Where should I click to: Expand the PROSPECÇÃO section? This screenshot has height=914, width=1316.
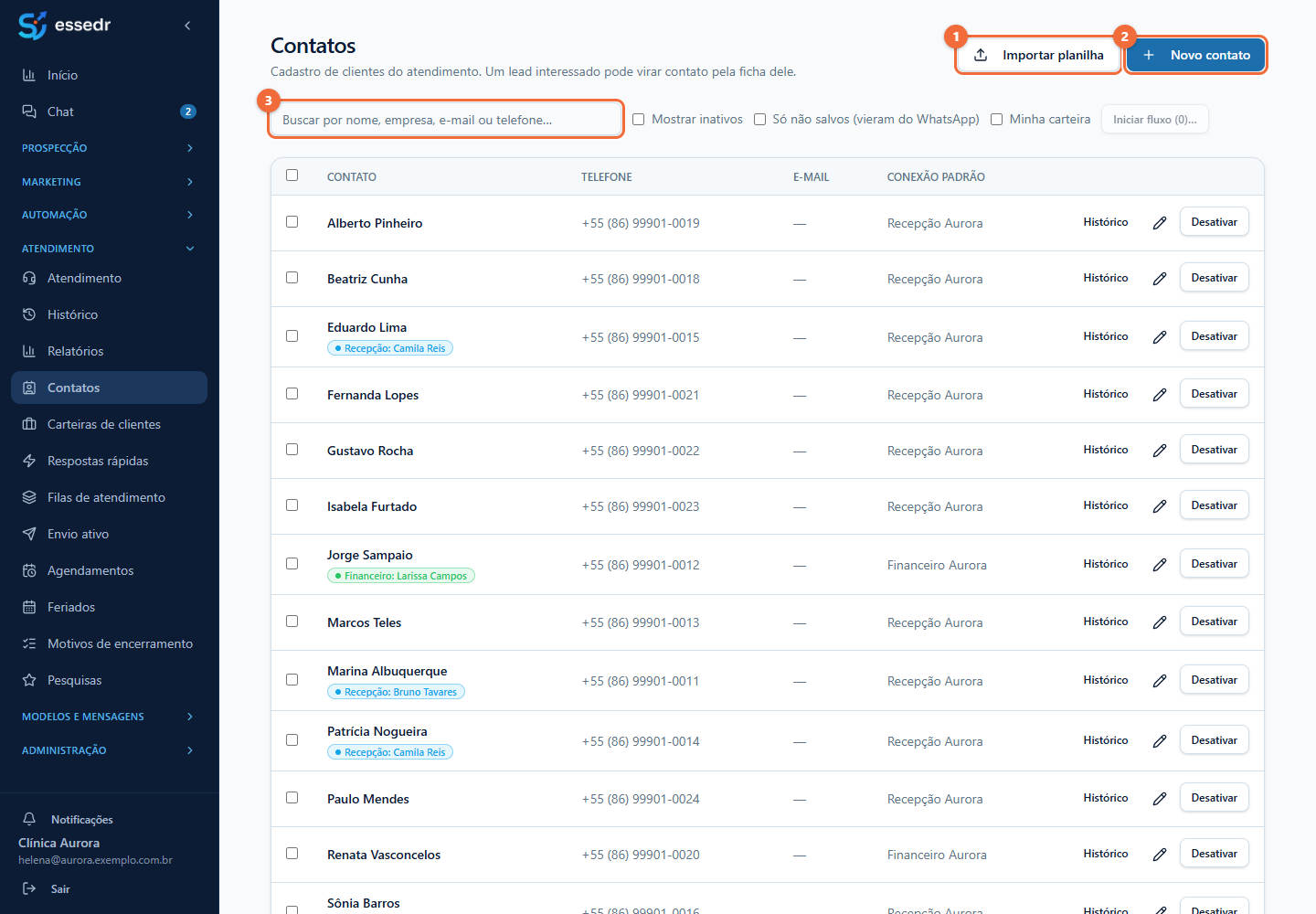click(x=109, y=148)
